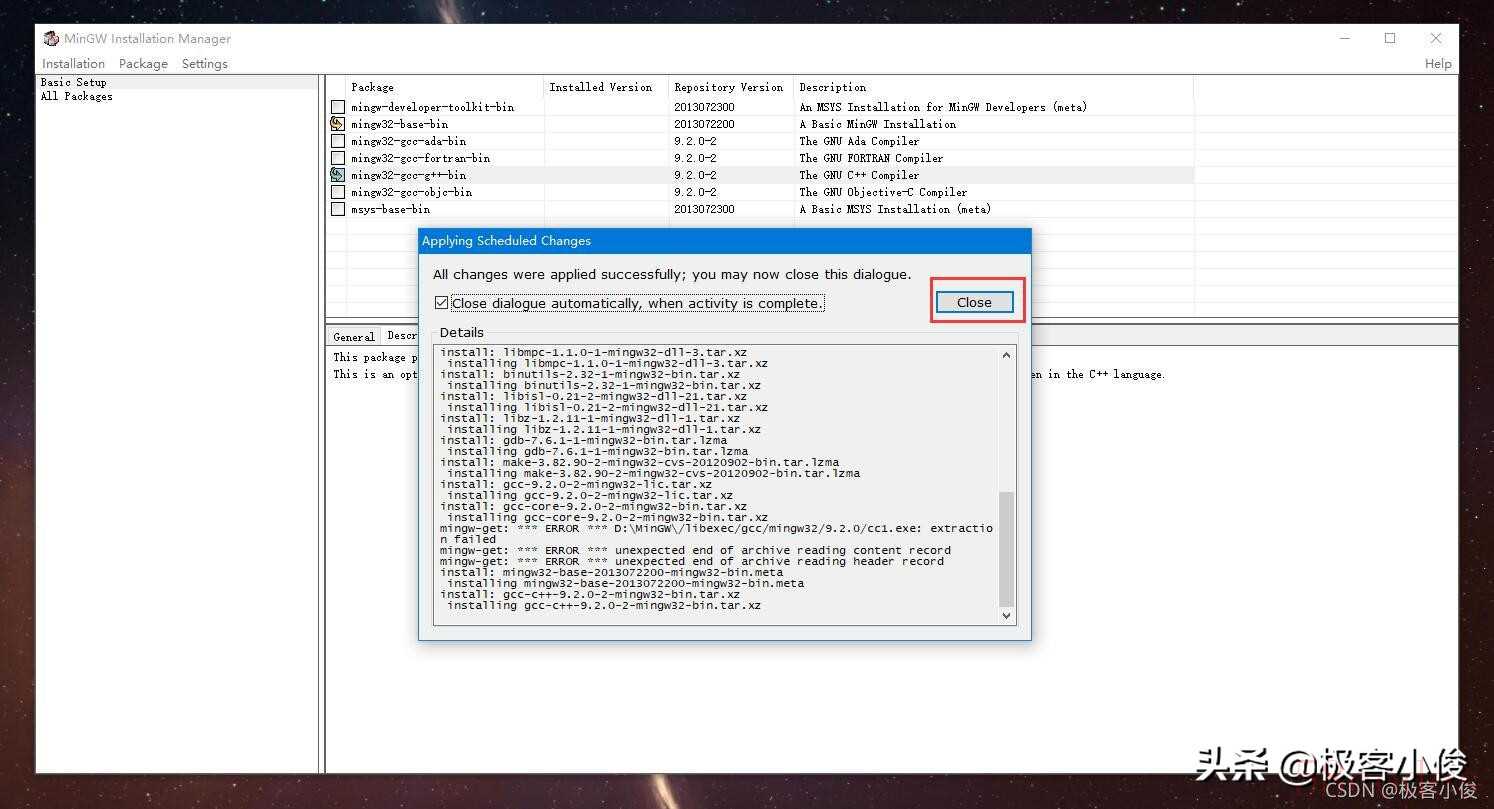Click the mingw32-base-bin install-marked icon
The width and height of the screenshot is (1494, 809).
point(337,124)
